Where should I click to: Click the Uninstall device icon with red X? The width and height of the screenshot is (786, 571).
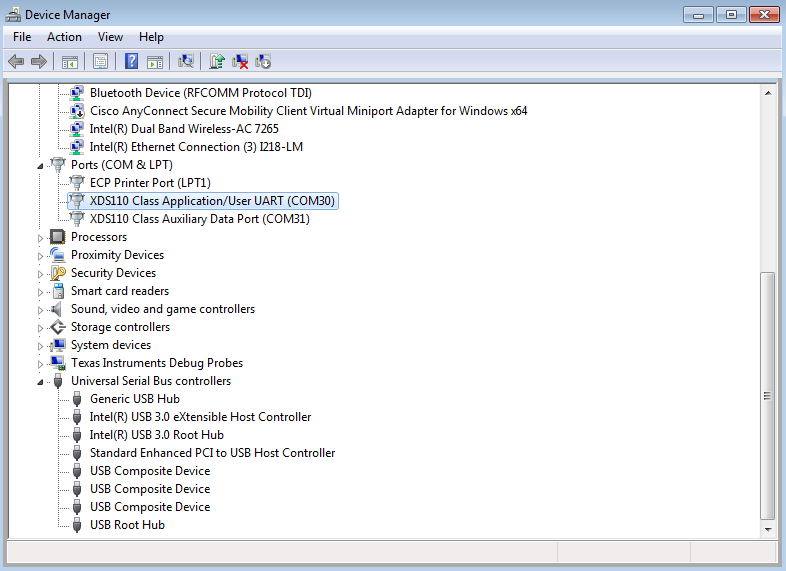tap(240, 62)
